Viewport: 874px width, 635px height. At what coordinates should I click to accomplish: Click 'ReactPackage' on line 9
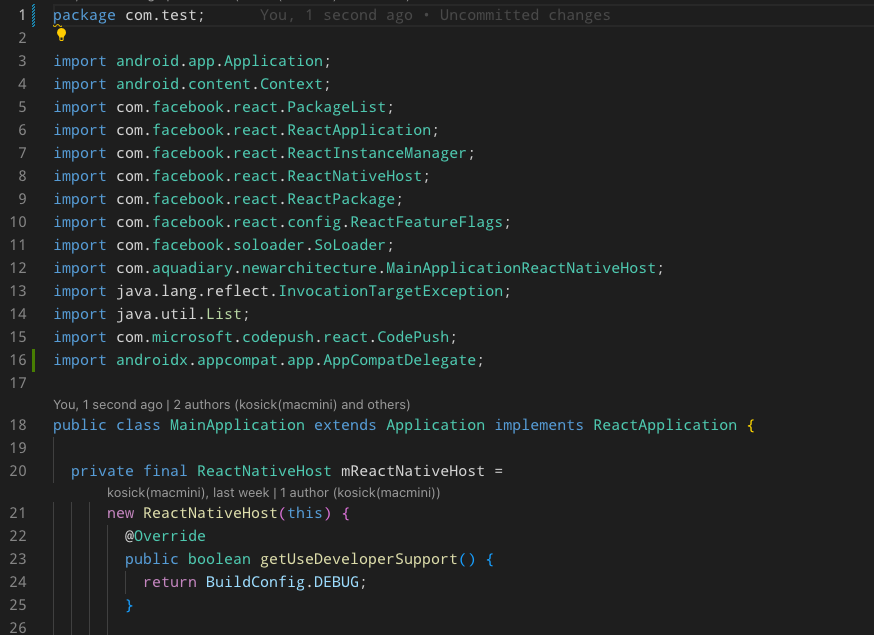tap(341, 199)
